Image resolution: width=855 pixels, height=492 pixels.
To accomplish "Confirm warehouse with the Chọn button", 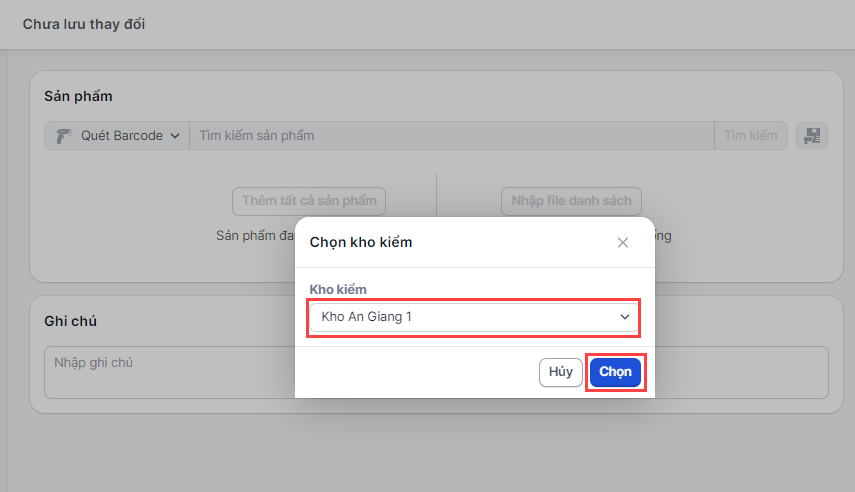I will coord(615,372).
